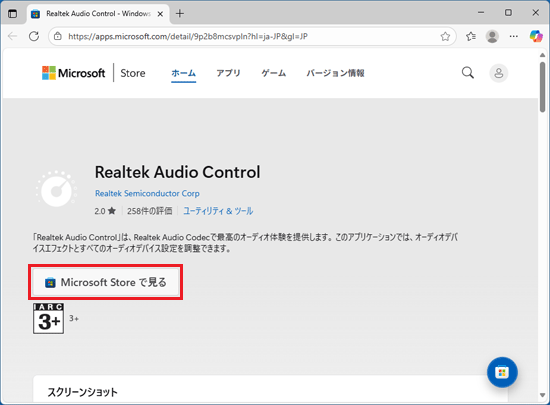The image size is (550, 405).
Task: Open Realtek Semiconductor Corp publisher link
Action: tap(147, 194)
